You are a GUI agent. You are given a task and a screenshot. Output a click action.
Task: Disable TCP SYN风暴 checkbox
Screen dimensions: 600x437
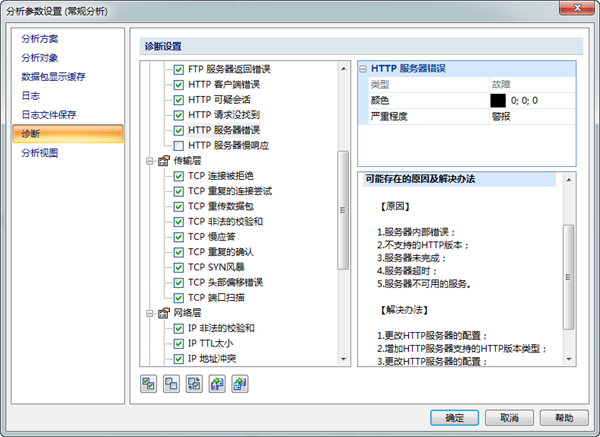click(x=178, y=267)
